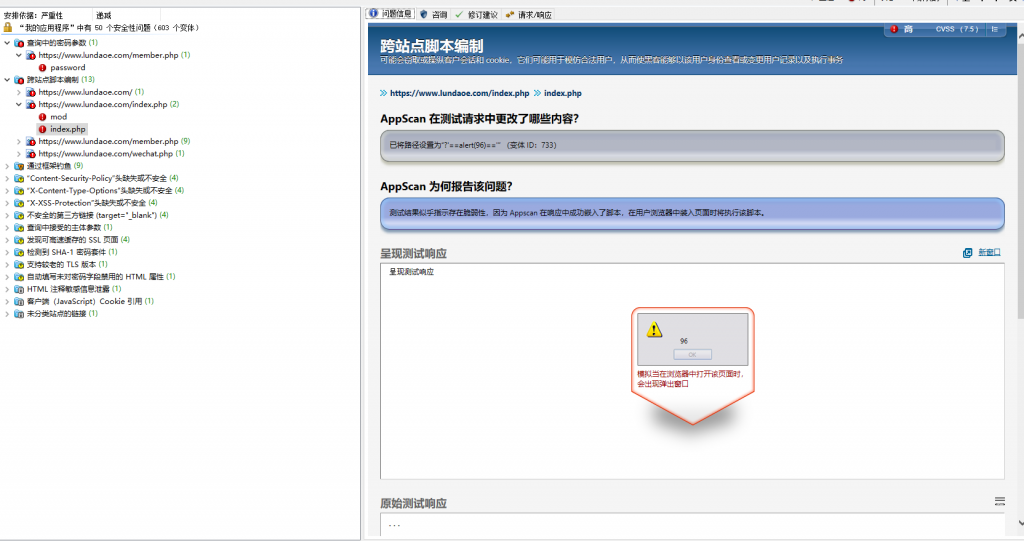Click the folder icon beside 未分类站点的链接
This screenshot has height=541, width=1024.
pos(19,314)
